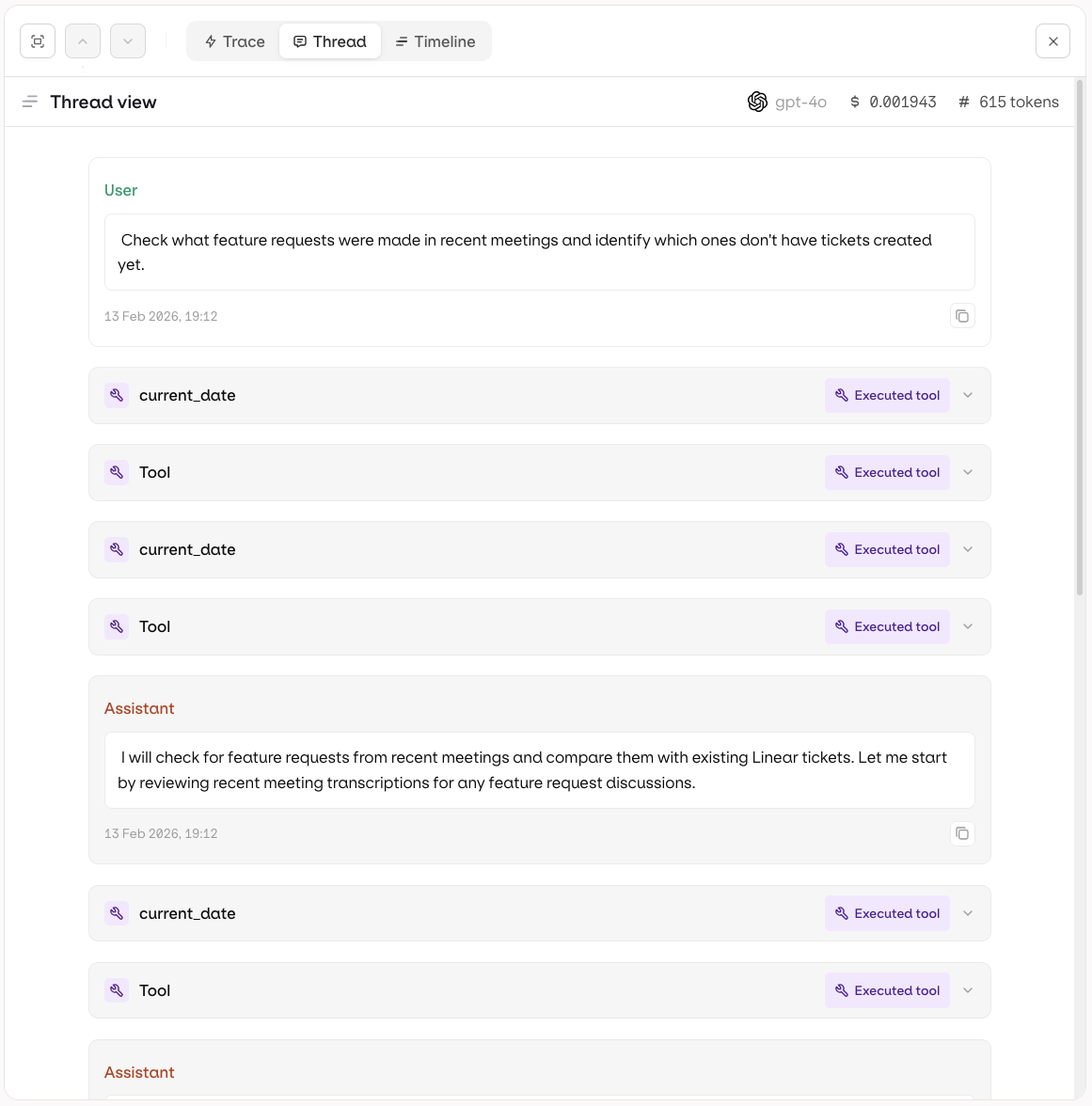Image resolution: width=1092 pixels, height=1106 pixels.
Task: Expand the third Tool row chevron
Action: click(968, 990)
